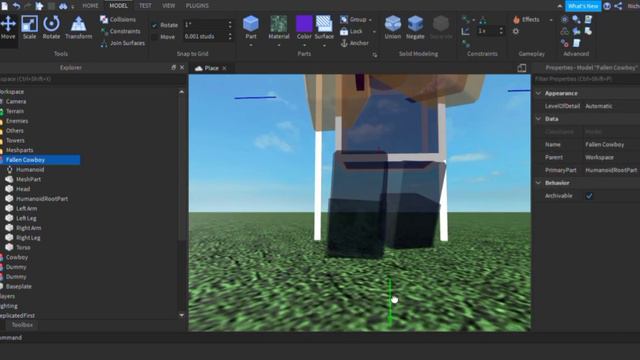Collapse the Appearance properties section

[539, 93]
